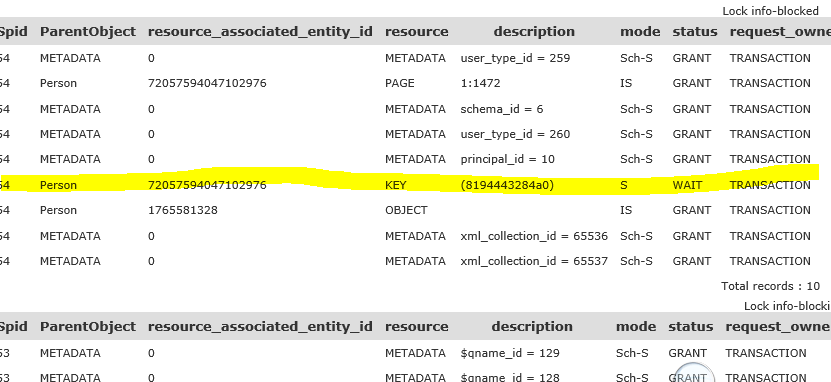The image size is (831, 382).
Task: Click Sch-S mode in the 'principal_id = 10' row
Action: point(636,159)
